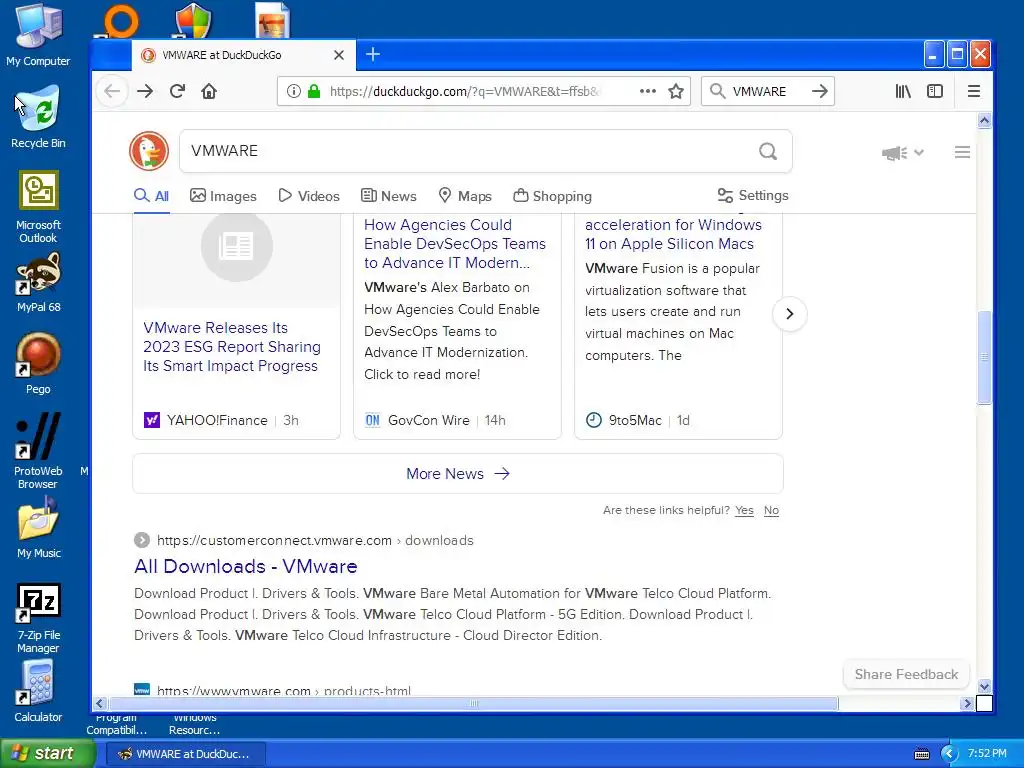Switch to the Shopping tab
The width and height of the screenshot is (1024, 768).
552,196
